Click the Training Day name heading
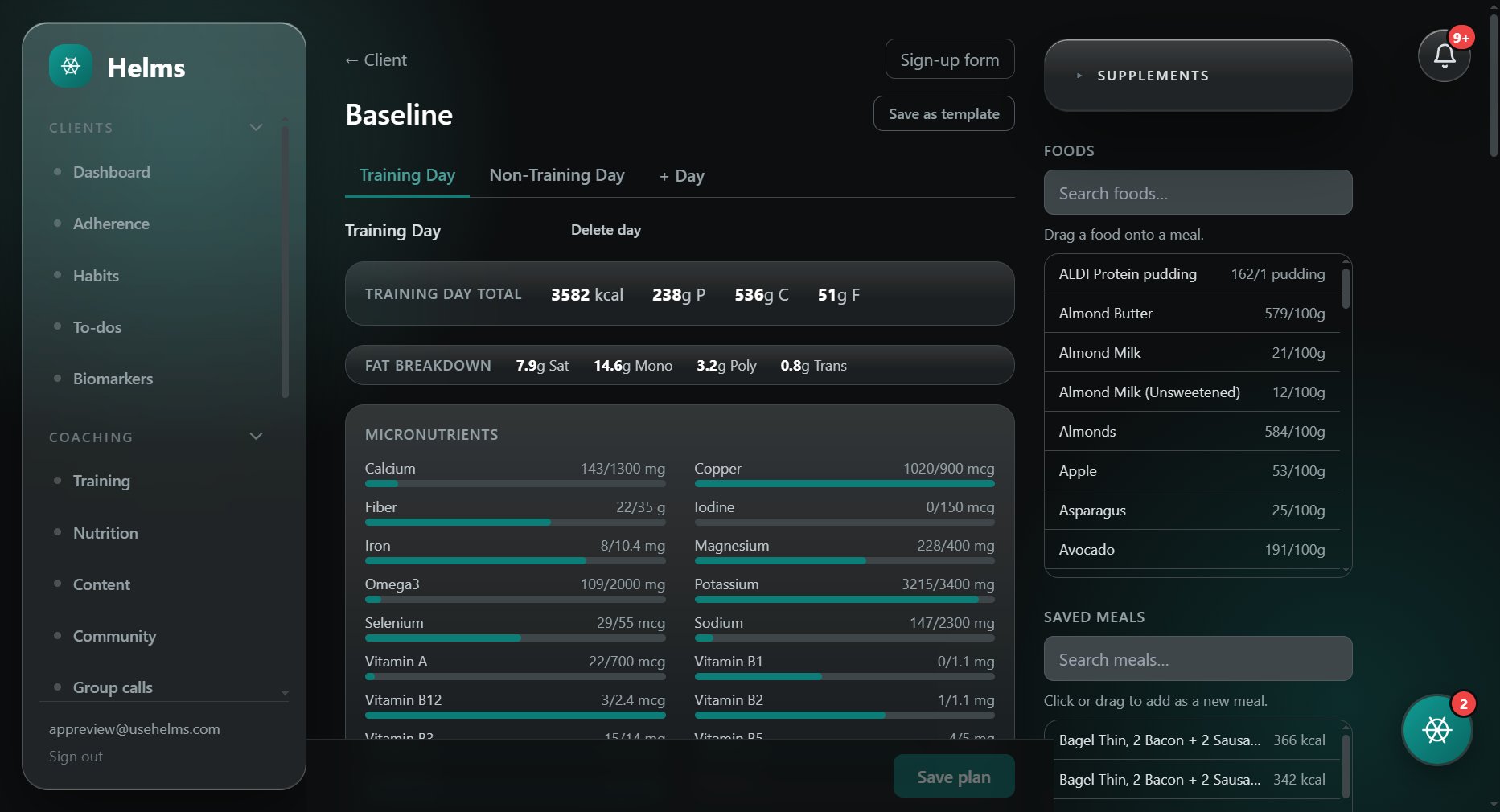The width and height of the screenshot is (1500, 812). point(392,231)
